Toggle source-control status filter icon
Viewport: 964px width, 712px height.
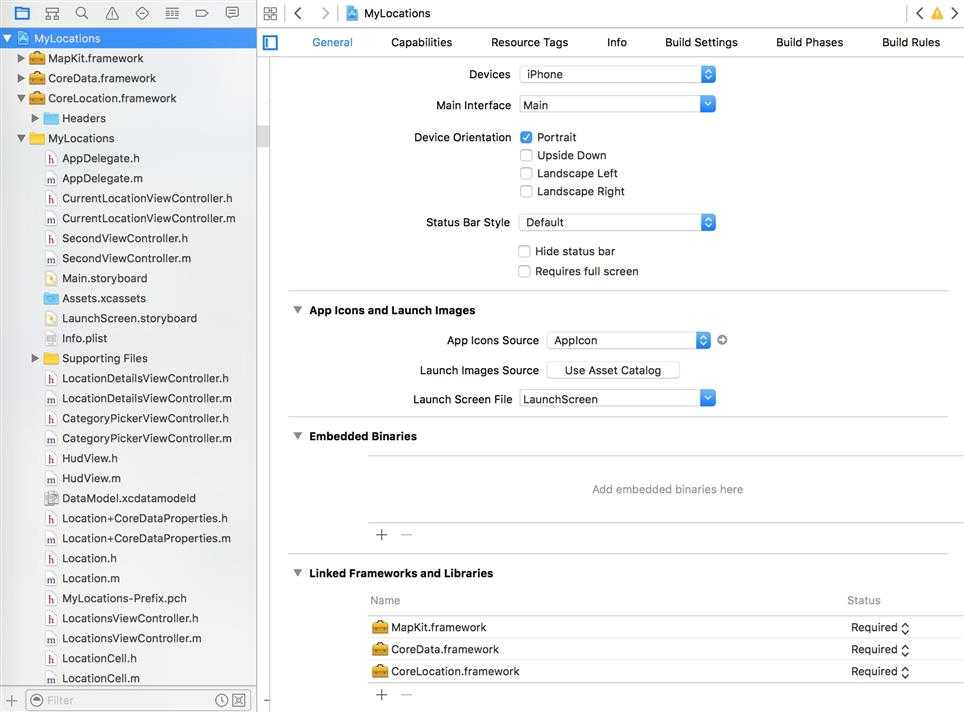tap(239, 700)
